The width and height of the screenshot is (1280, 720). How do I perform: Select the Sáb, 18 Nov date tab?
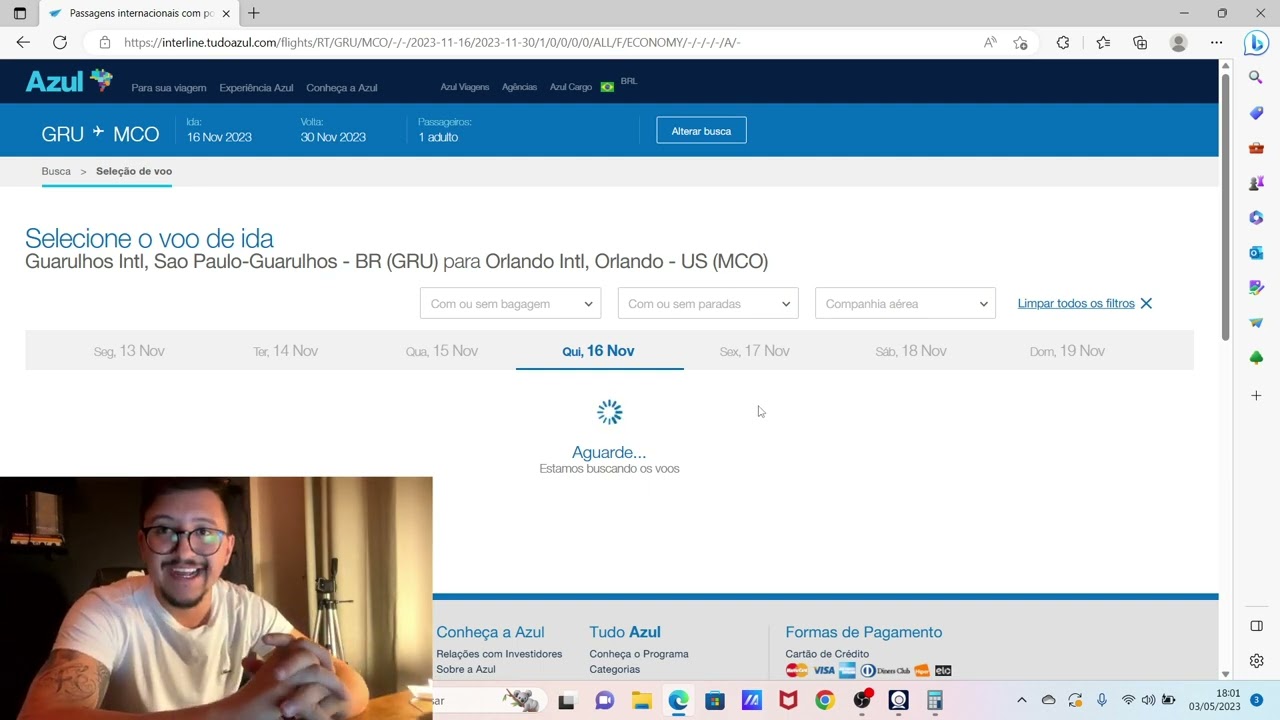[x=911, y=351]
